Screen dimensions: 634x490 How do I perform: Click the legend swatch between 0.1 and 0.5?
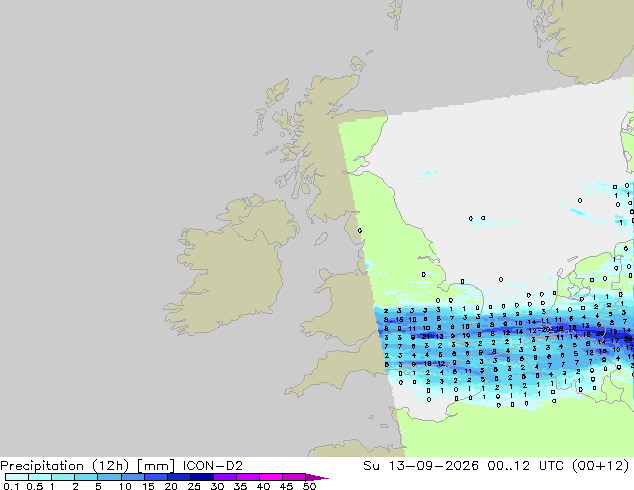pos(17,477)
